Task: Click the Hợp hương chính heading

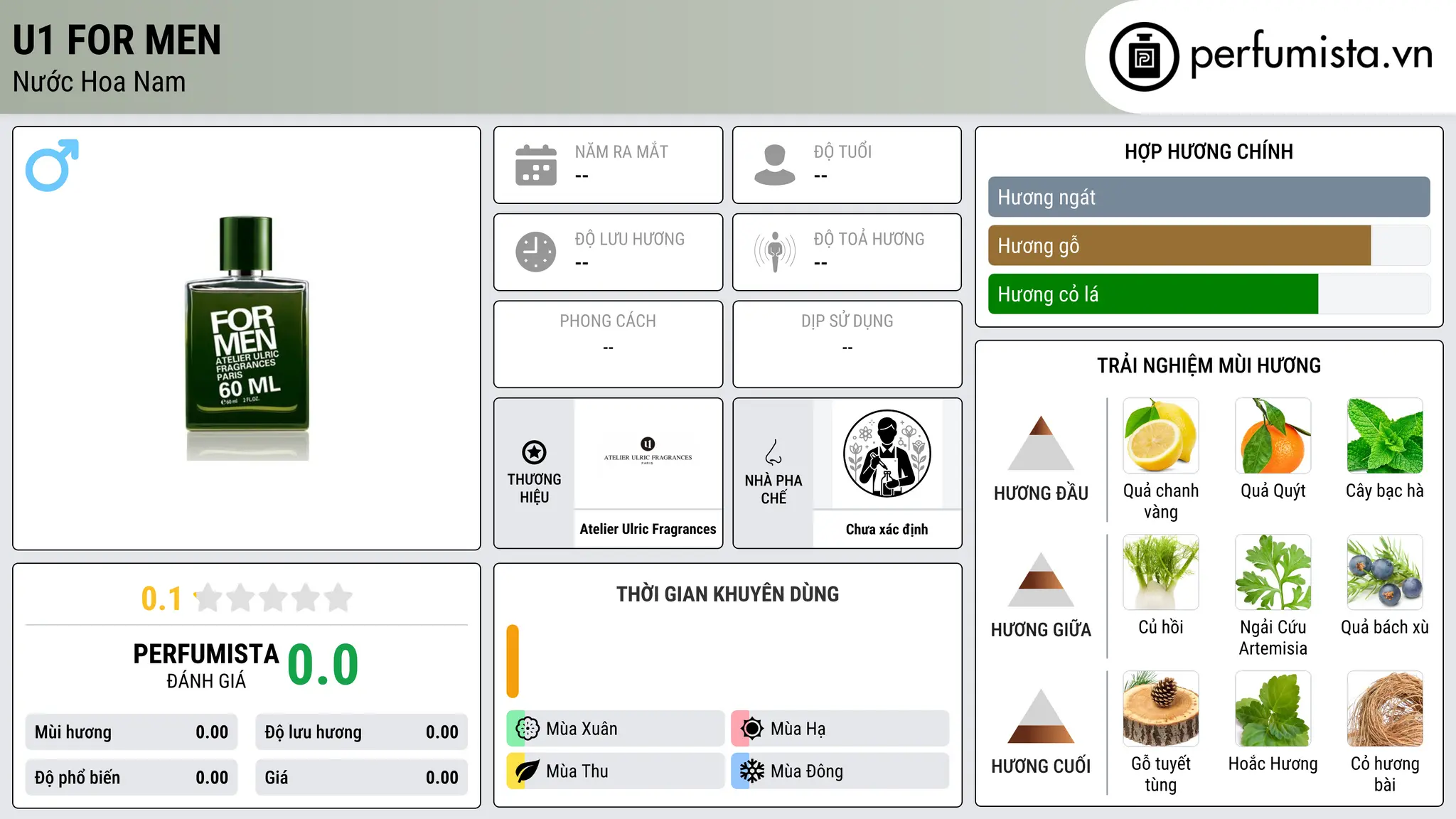Action: [x=1209, y=151]
